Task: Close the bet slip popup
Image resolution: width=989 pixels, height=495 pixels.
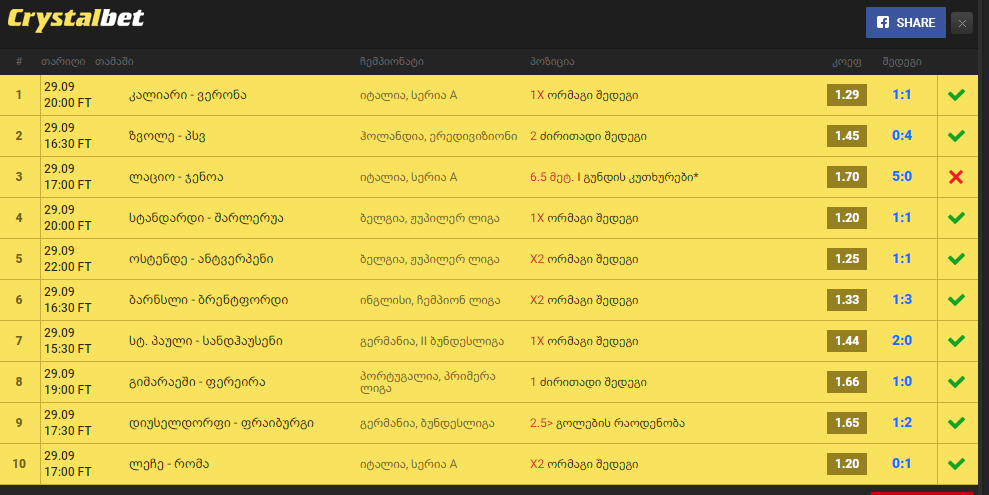Action: tap(962, 23)
